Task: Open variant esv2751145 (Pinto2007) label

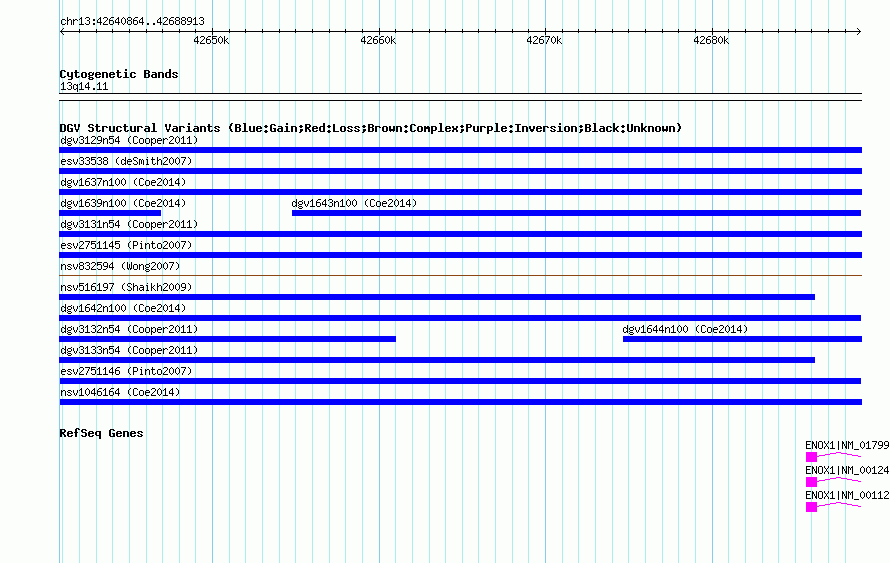Action: [x=126, y=245]
